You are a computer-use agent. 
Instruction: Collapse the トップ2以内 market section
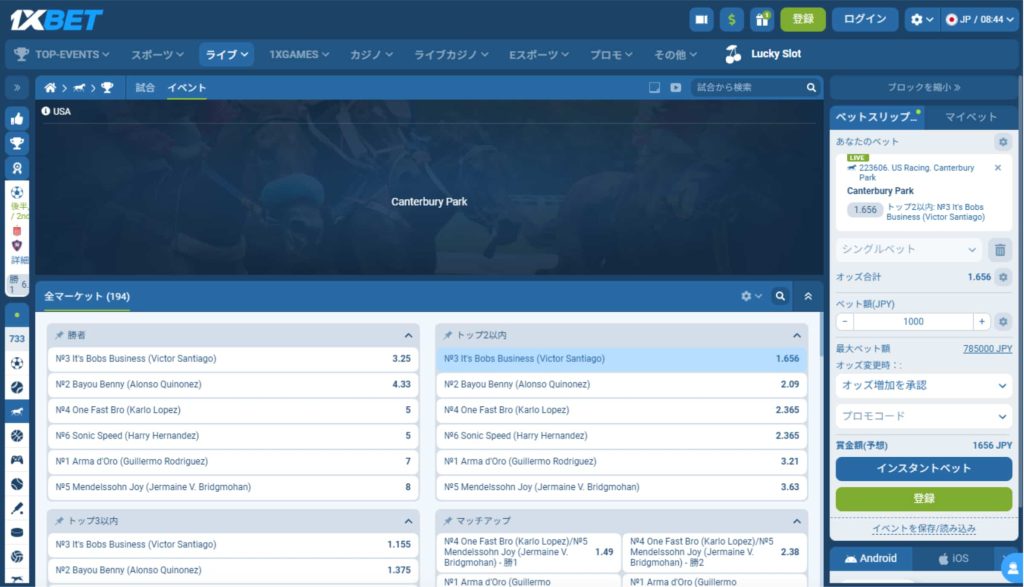(797, 336)
